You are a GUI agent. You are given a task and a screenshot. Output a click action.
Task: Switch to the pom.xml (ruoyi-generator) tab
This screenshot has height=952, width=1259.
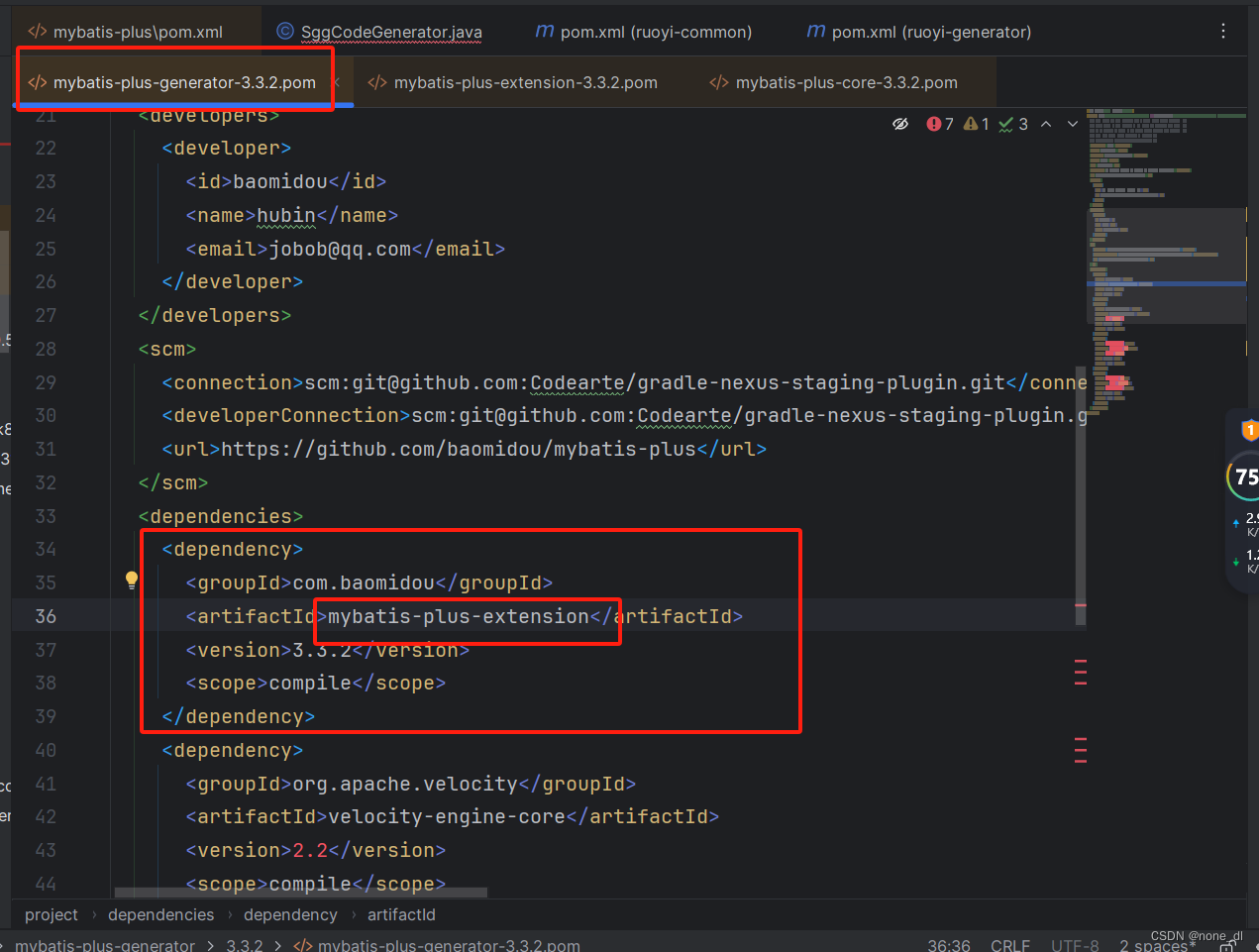pyautogui.click(x=917, y=31)
